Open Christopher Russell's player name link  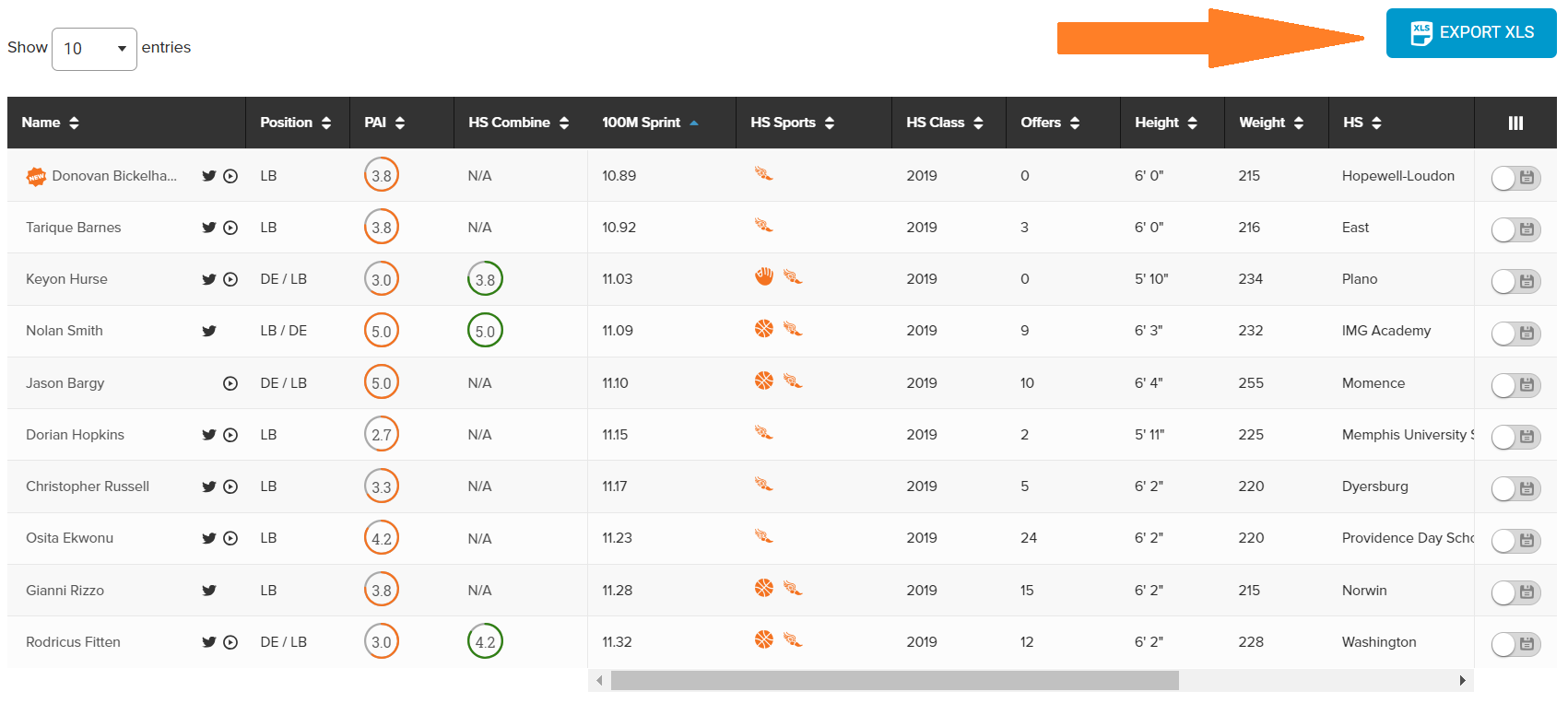click(88, 486)
